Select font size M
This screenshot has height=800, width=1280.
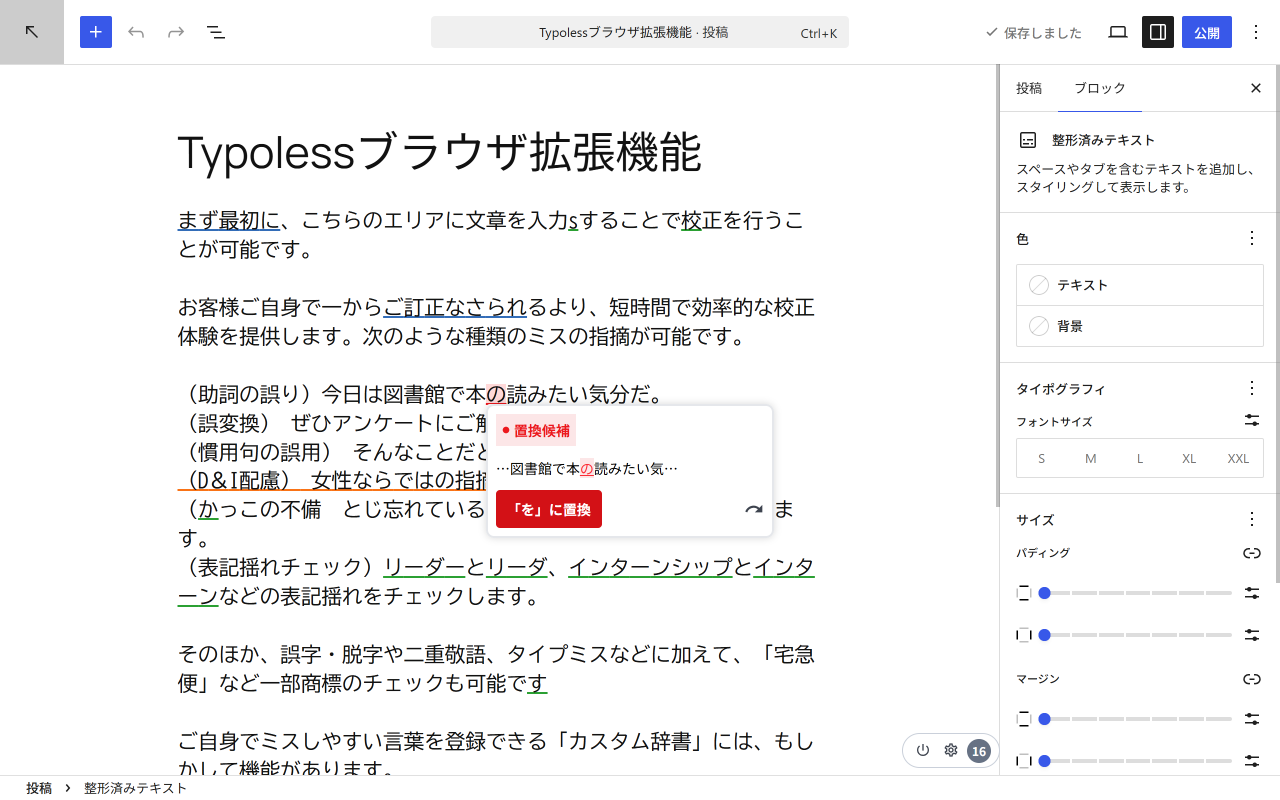click(x=1091, y=458)
